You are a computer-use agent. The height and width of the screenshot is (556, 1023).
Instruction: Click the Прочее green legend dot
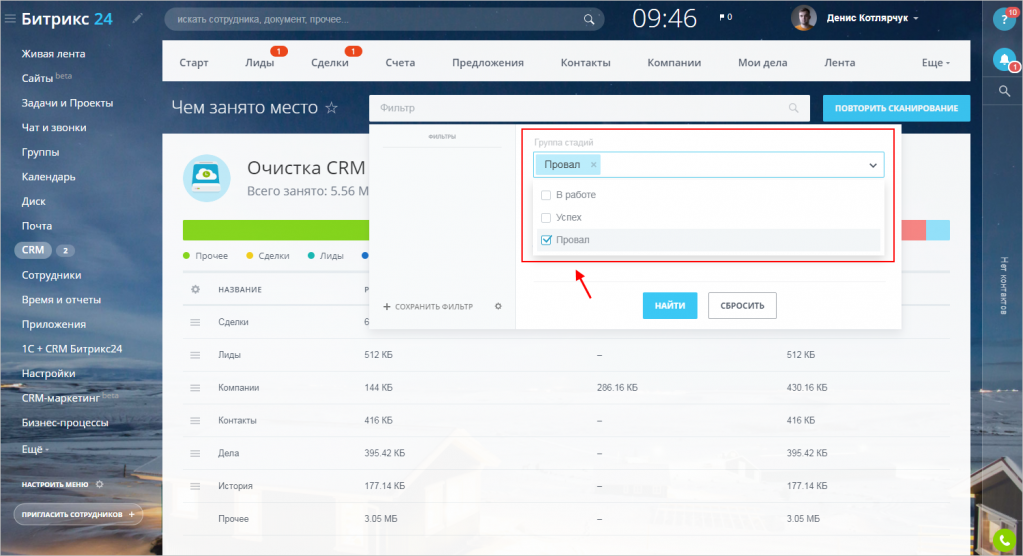pos(187,256)
